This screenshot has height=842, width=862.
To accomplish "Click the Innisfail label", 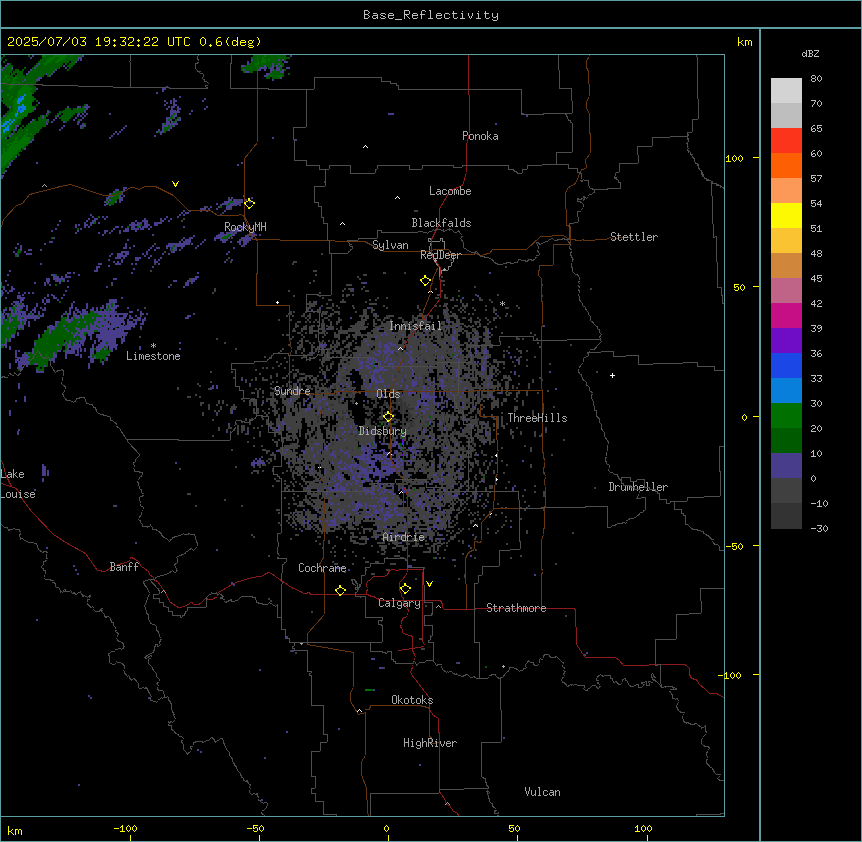I will coord(416,326).
